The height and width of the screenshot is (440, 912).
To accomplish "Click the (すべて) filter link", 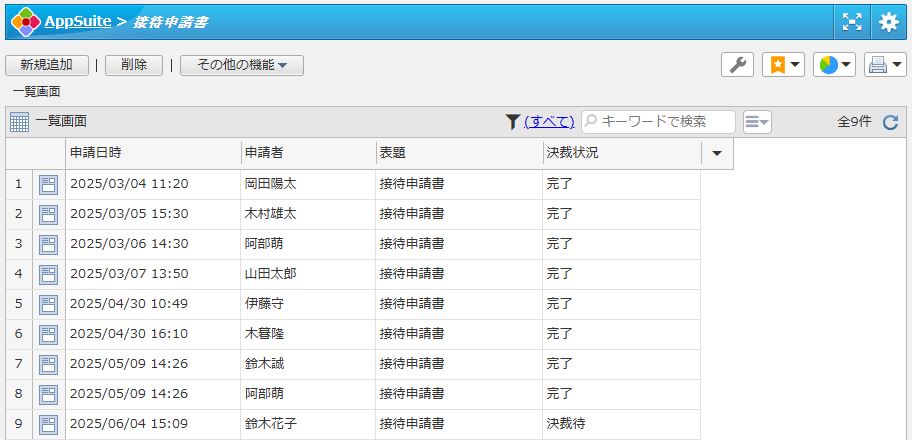I will click(549, 122).
